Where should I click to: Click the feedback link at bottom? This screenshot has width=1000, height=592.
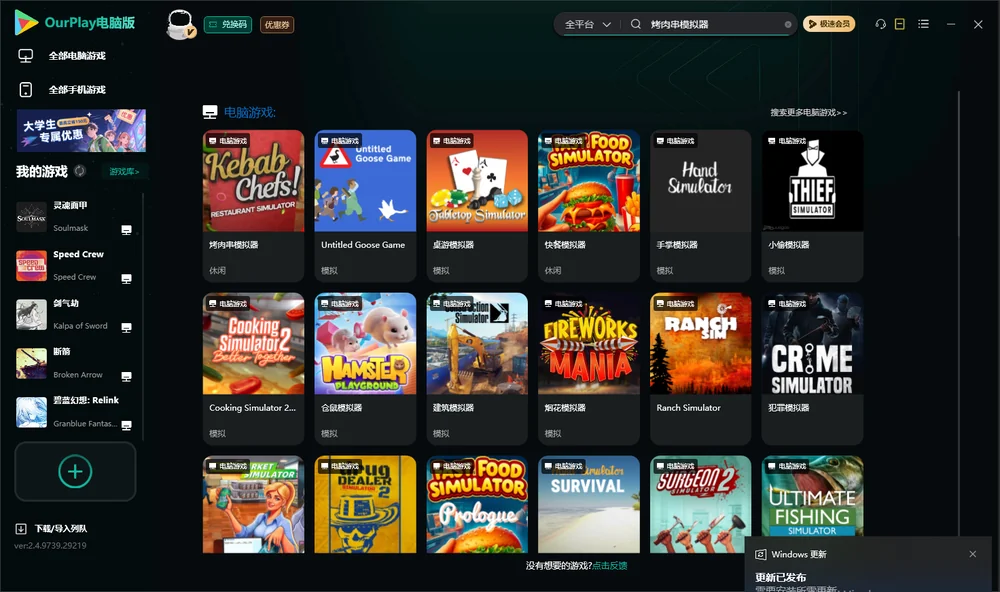610,566
